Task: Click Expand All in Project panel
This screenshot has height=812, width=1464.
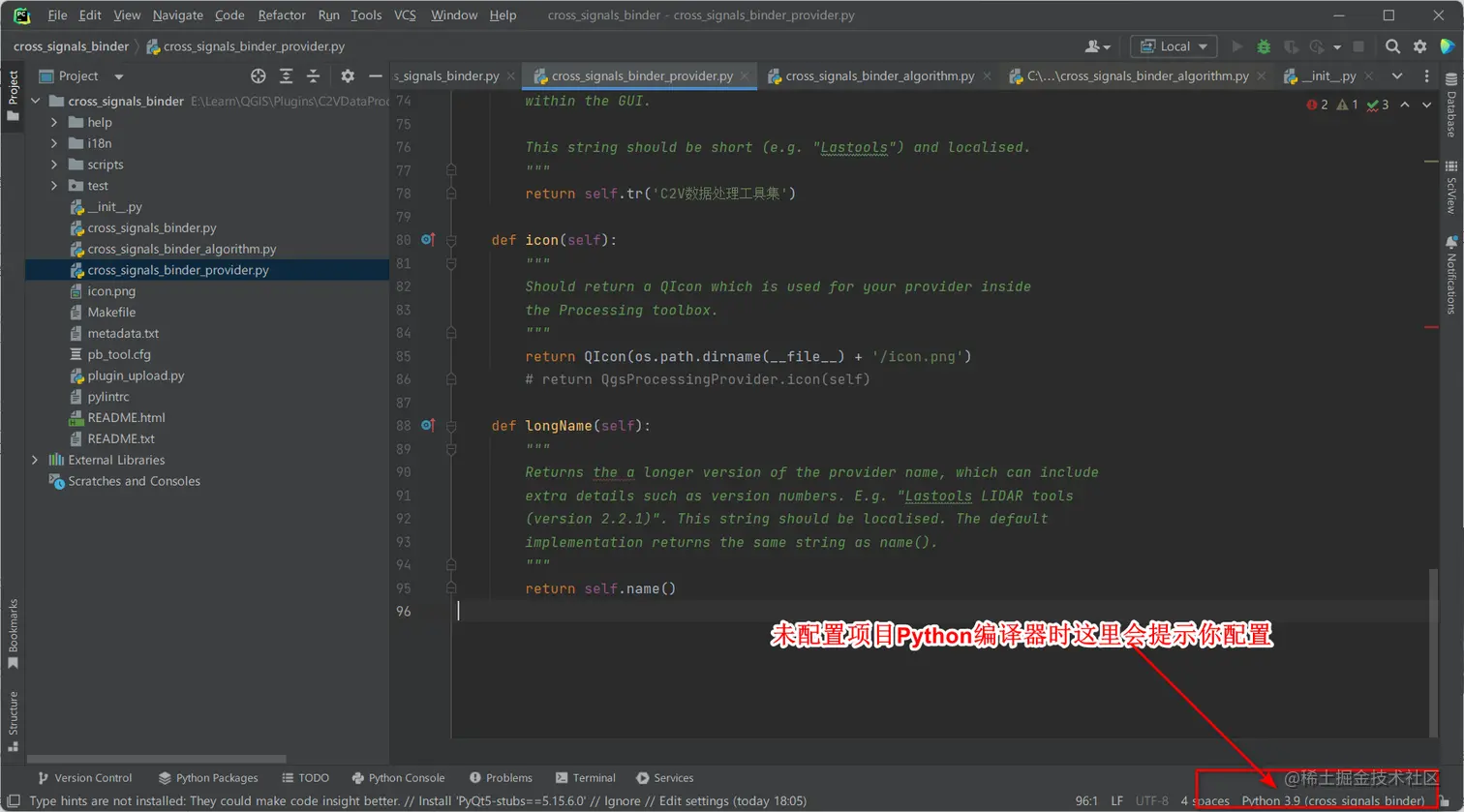Action: click(287, 76)
